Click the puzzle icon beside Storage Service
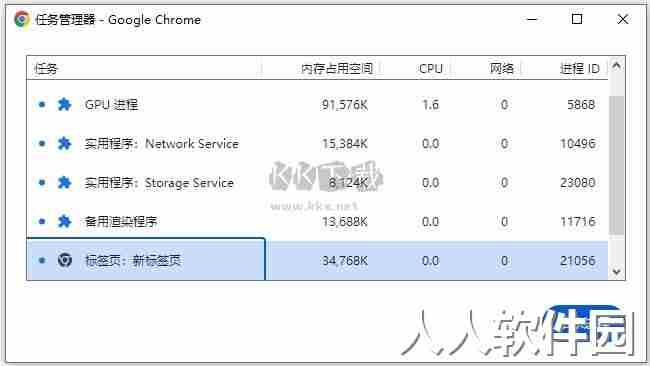650x366 pixels. (x=64, y=182)
